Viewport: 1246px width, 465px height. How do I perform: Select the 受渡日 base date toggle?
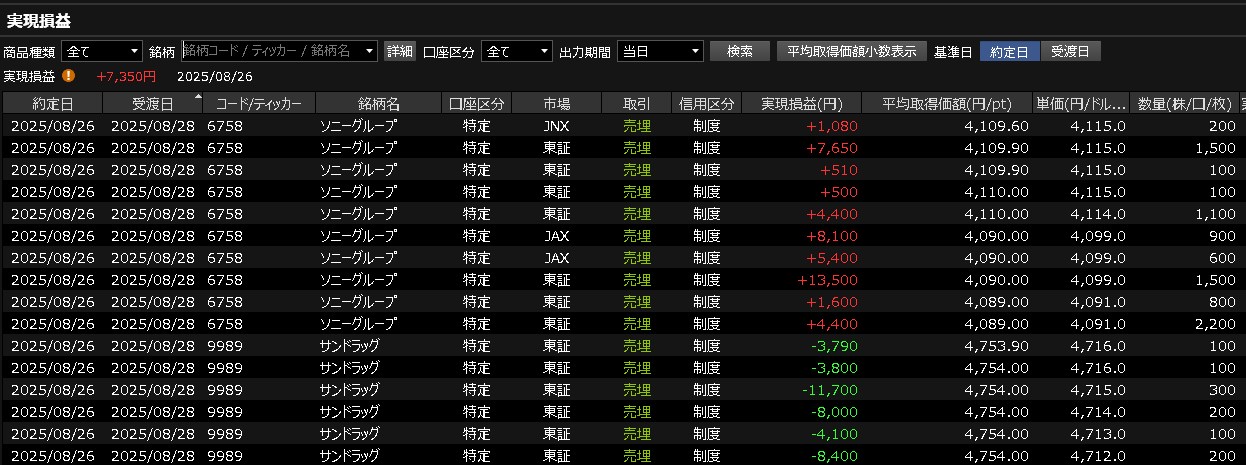click(x=1070, y=51)
